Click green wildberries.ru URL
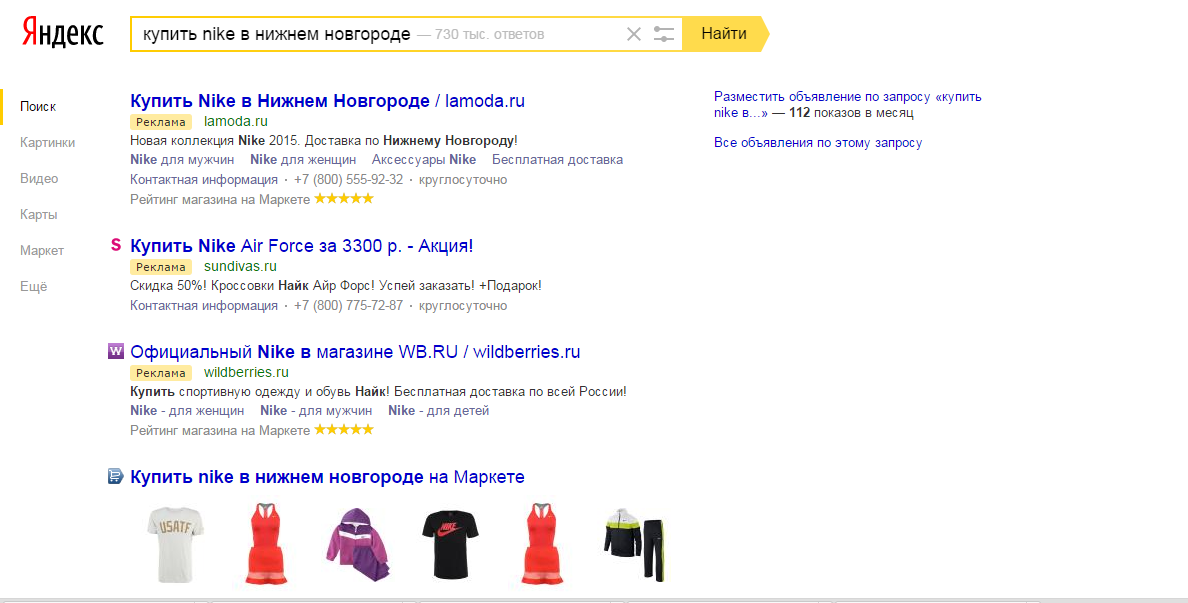This screenshot has width=1188, height=603. [x=246, y=373]
